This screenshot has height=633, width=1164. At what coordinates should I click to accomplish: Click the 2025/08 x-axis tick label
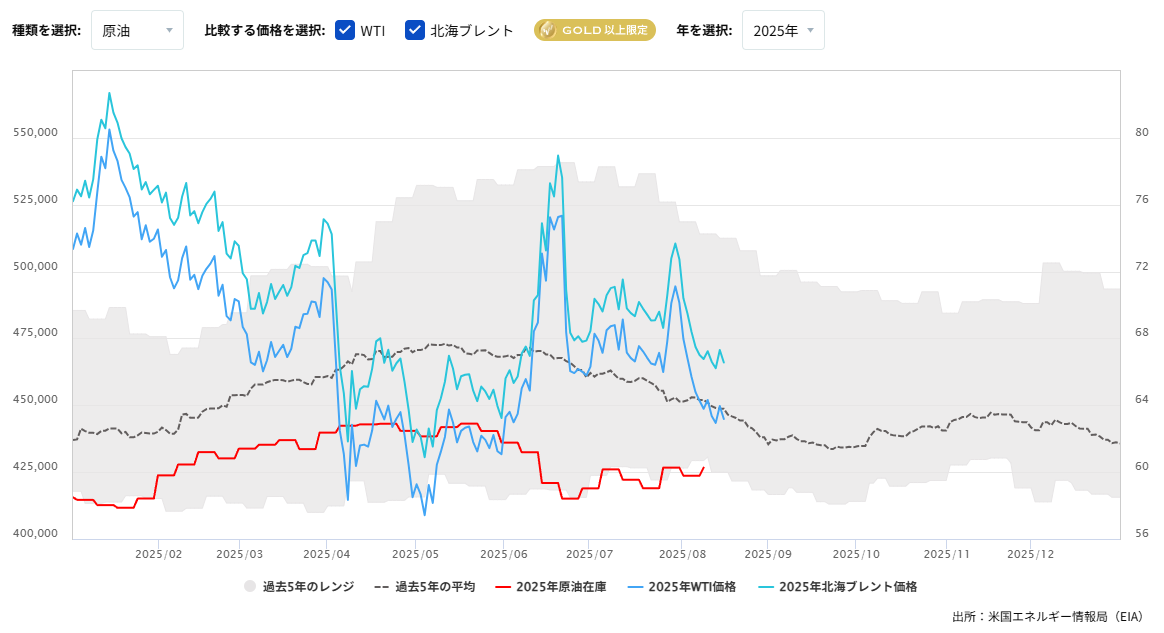681,554
